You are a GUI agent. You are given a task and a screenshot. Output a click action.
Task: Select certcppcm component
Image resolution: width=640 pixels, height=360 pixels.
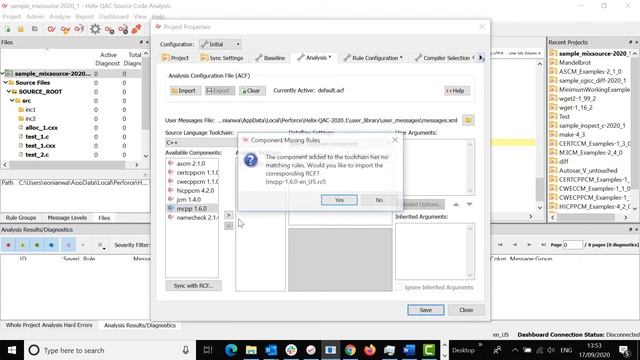point(193,172)
